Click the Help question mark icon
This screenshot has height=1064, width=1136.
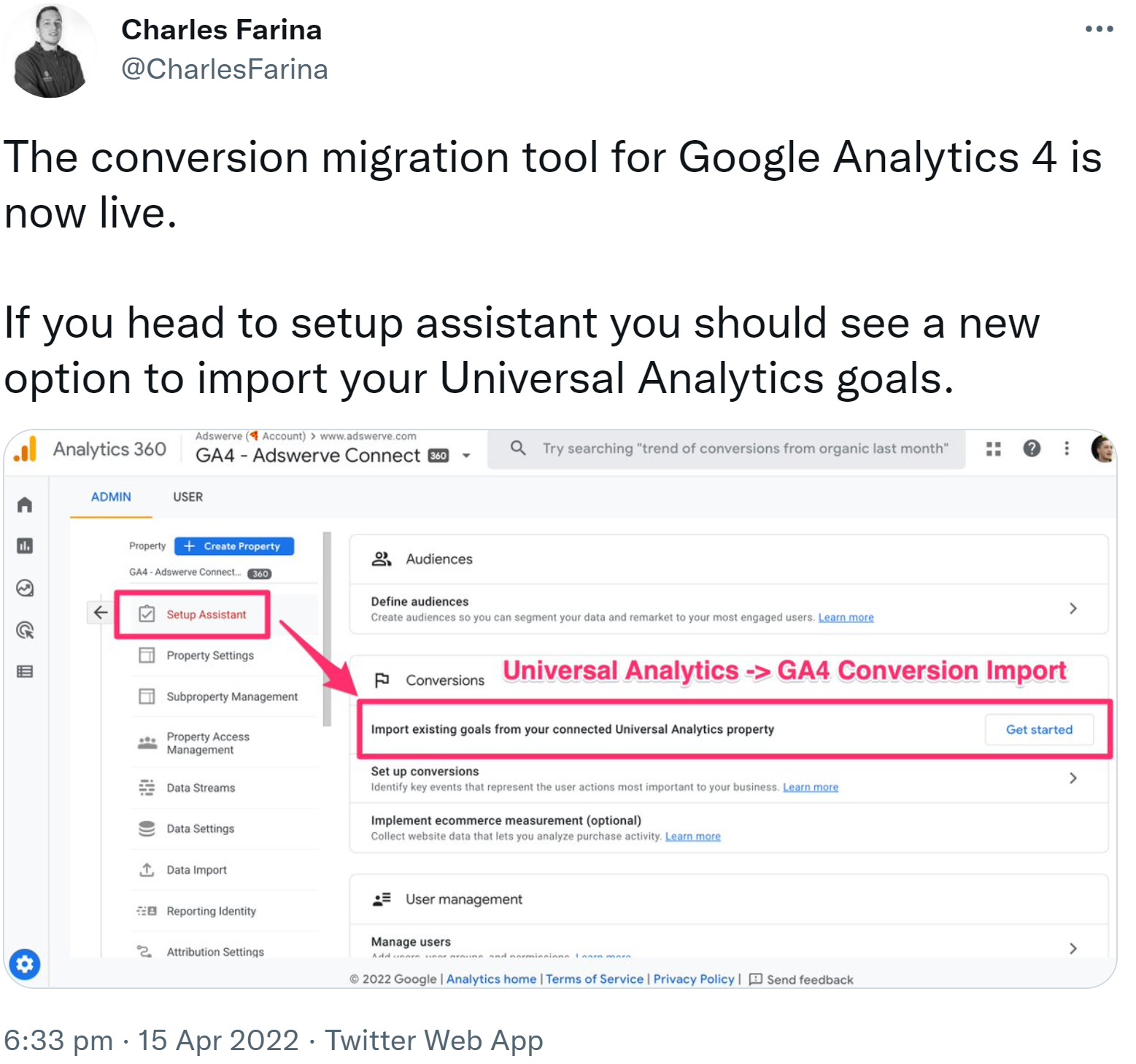click(1032, 448)
